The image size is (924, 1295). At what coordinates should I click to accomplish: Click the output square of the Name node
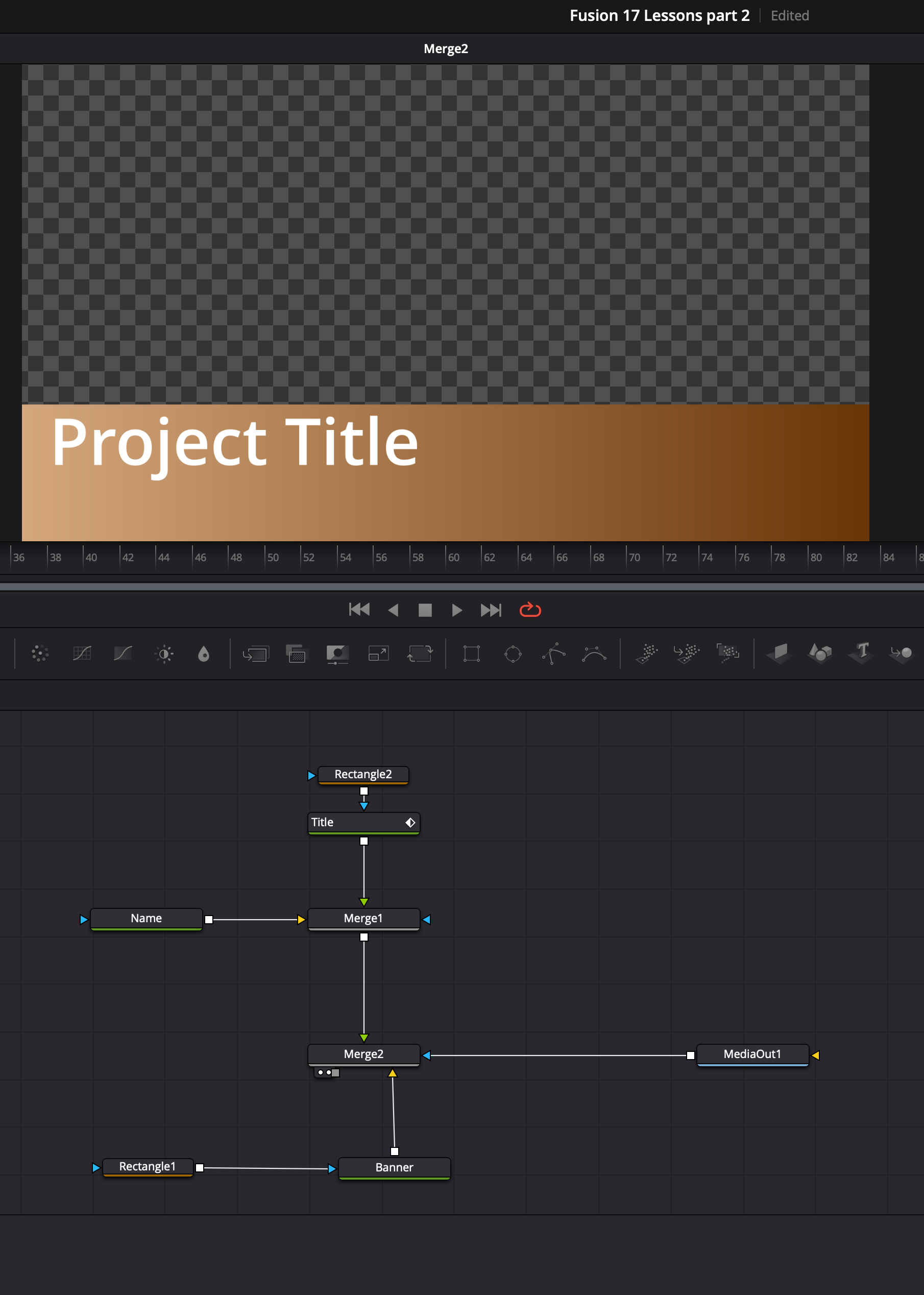209,920
